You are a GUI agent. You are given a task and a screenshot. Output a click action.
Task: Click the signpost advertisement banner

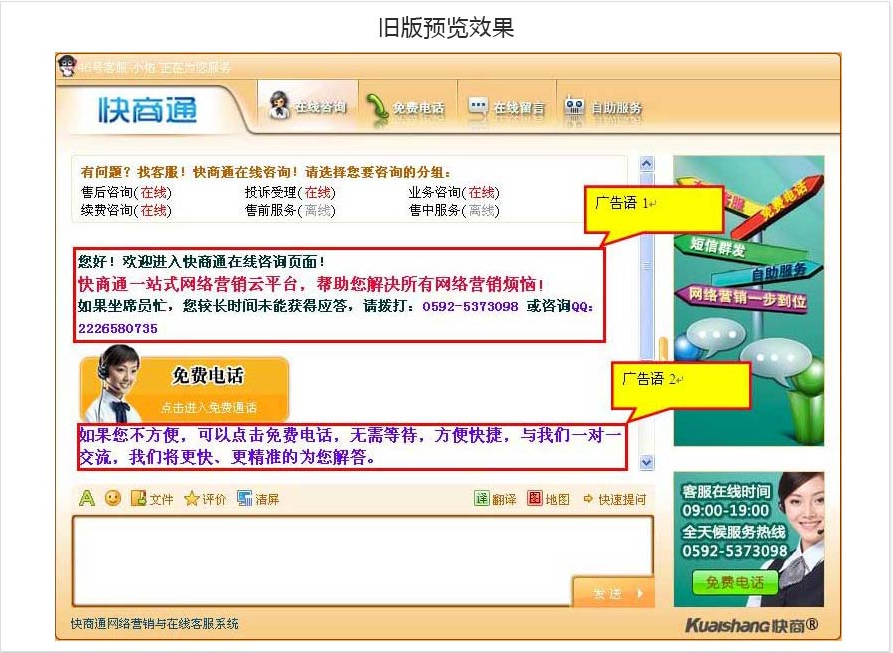click(748, 301)
